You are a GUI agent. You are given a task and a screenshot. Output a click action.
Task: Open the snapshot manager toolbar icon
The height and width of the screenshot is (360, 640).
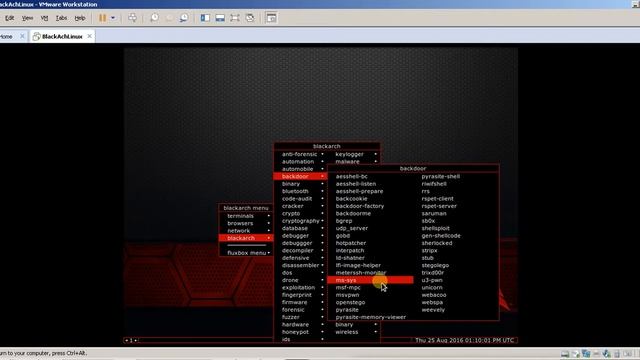click(x=184, y=18)
